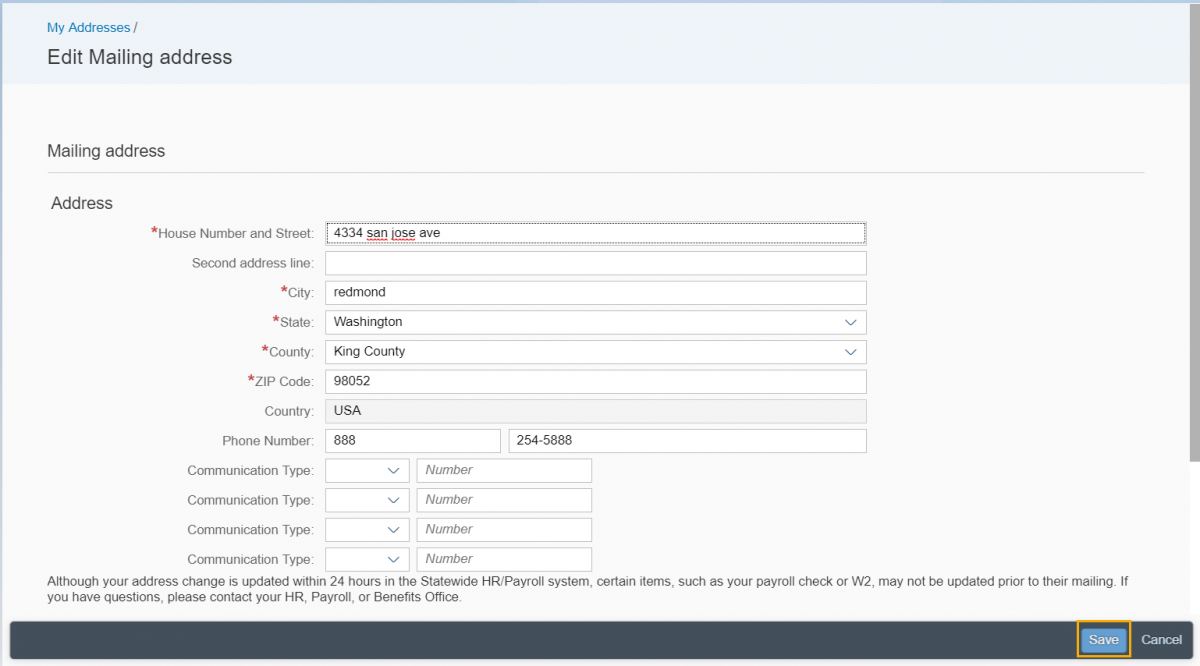Screen dimensions: 1200x666
Task: Cancel editing the mailing address
Action: click(x=1161, y=640)
